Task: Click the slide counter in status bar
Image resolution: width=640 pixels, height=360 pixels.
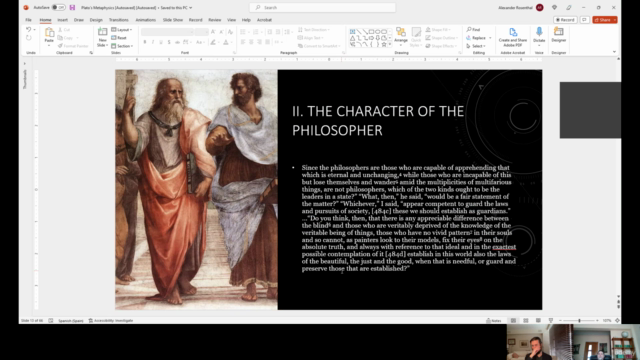Action: (x=32, y=320)
